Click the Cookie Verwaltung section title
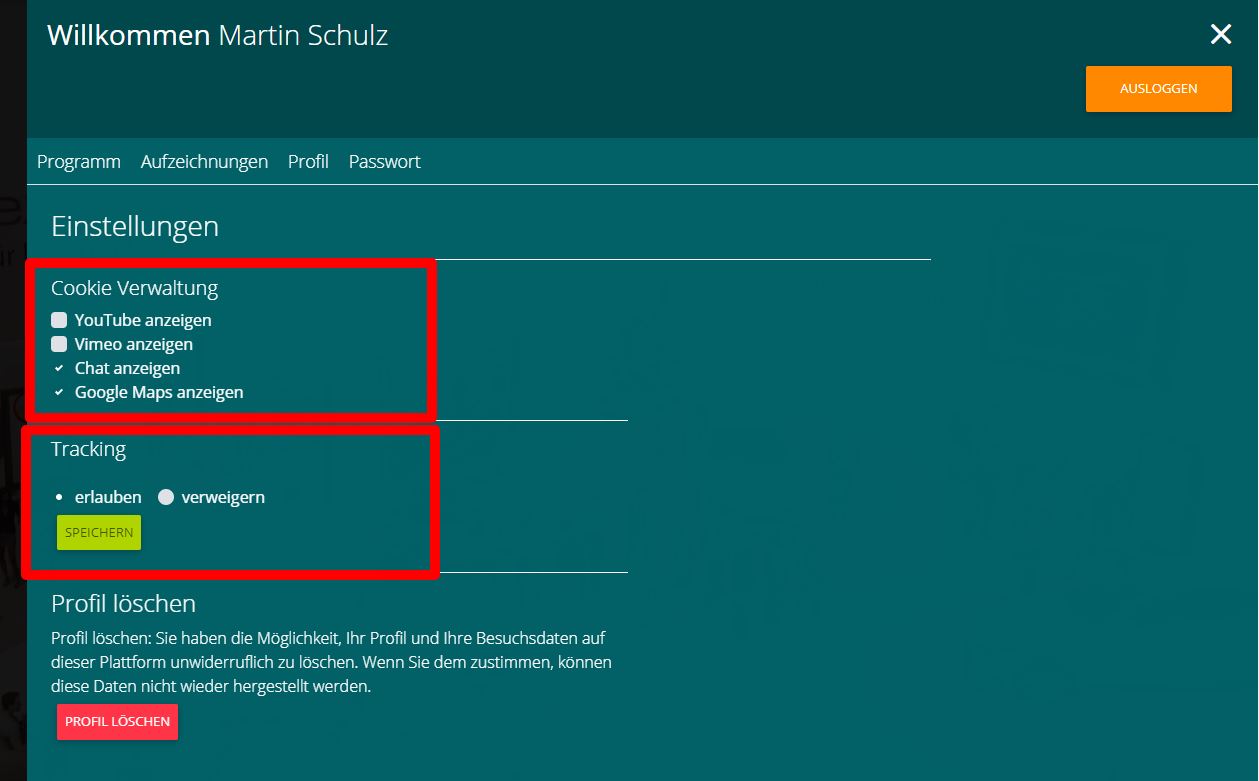The width and height of the screenshot is (1259, 781). click(x=135, y=288)
